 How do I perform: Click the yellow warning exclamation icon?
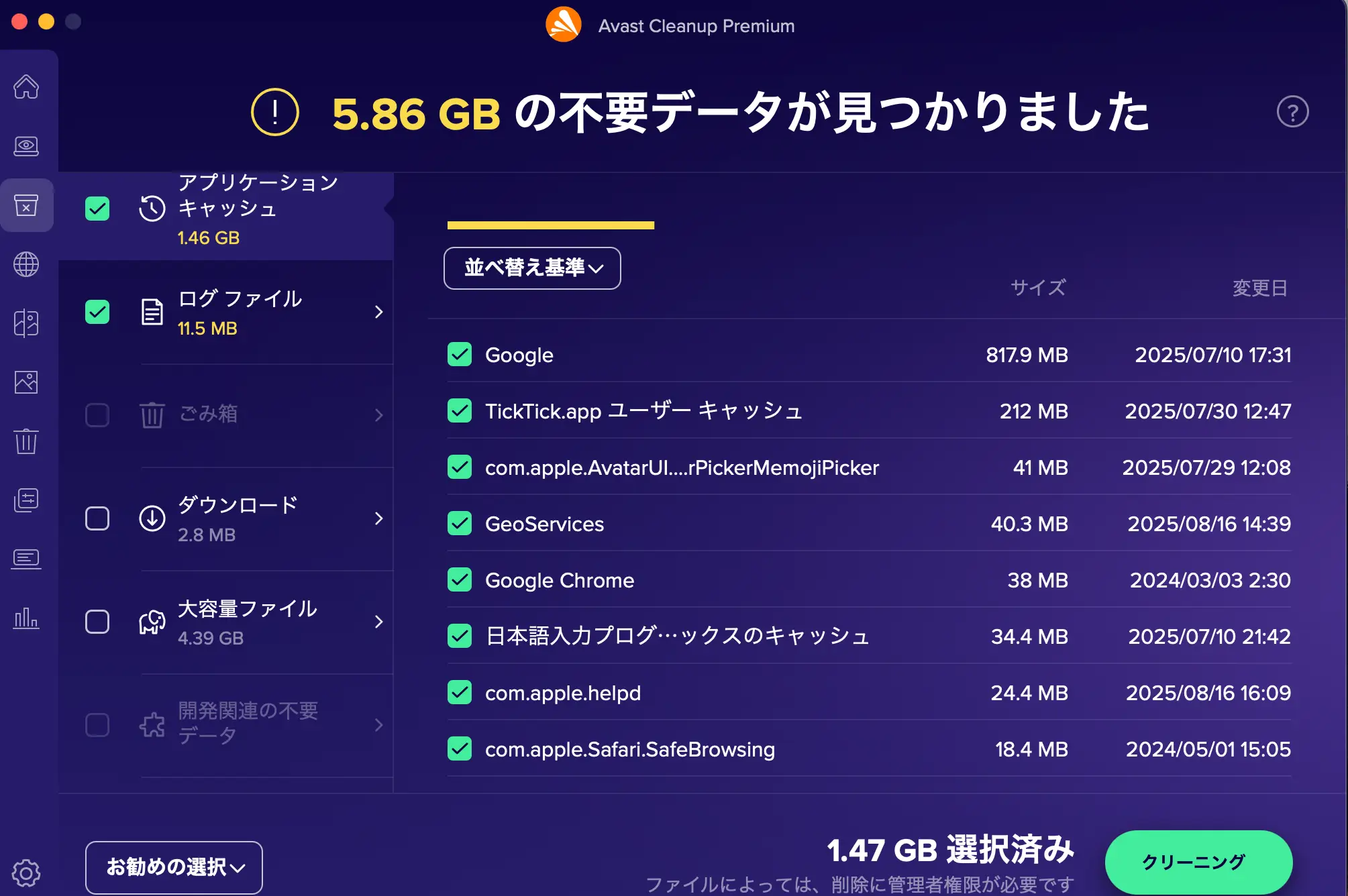[275, 112]
